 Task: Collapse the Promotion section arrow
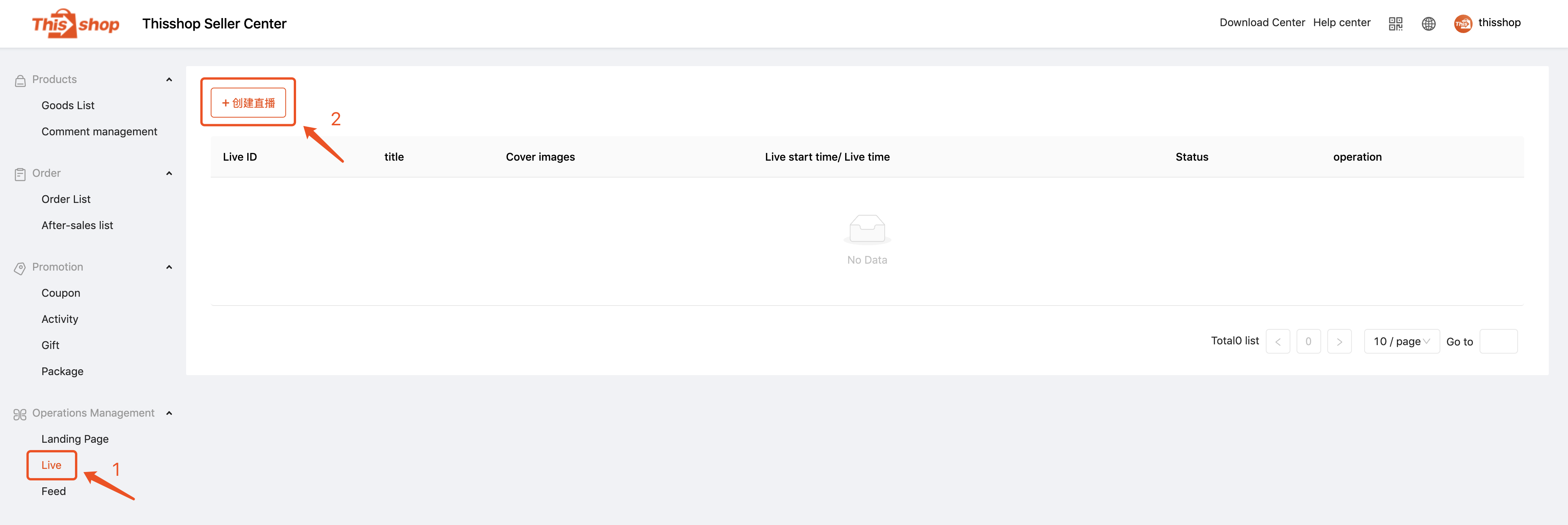click(169, 267)
